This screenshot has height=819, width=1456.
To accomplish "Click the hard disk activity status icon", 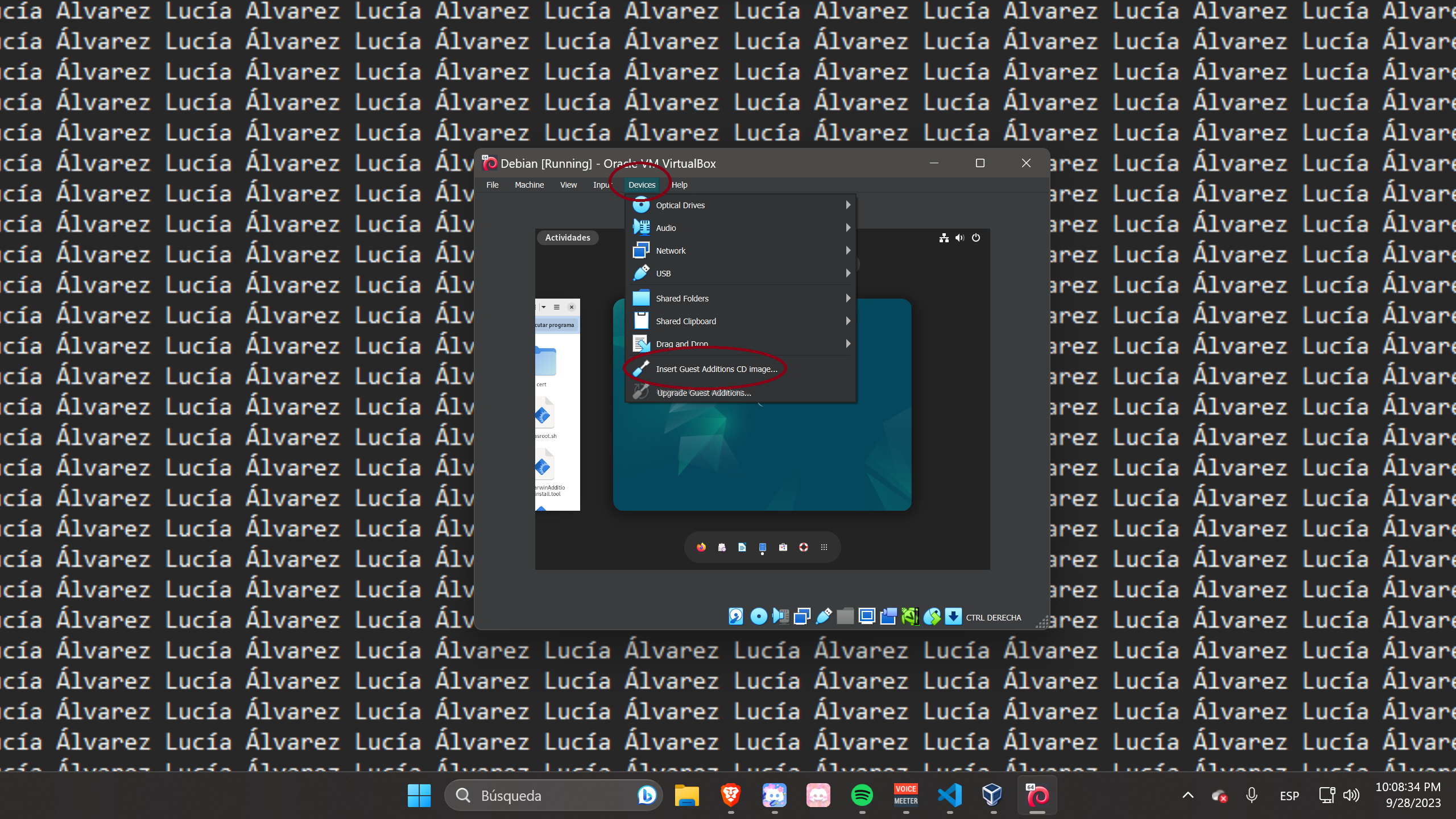I will point(735,617).
